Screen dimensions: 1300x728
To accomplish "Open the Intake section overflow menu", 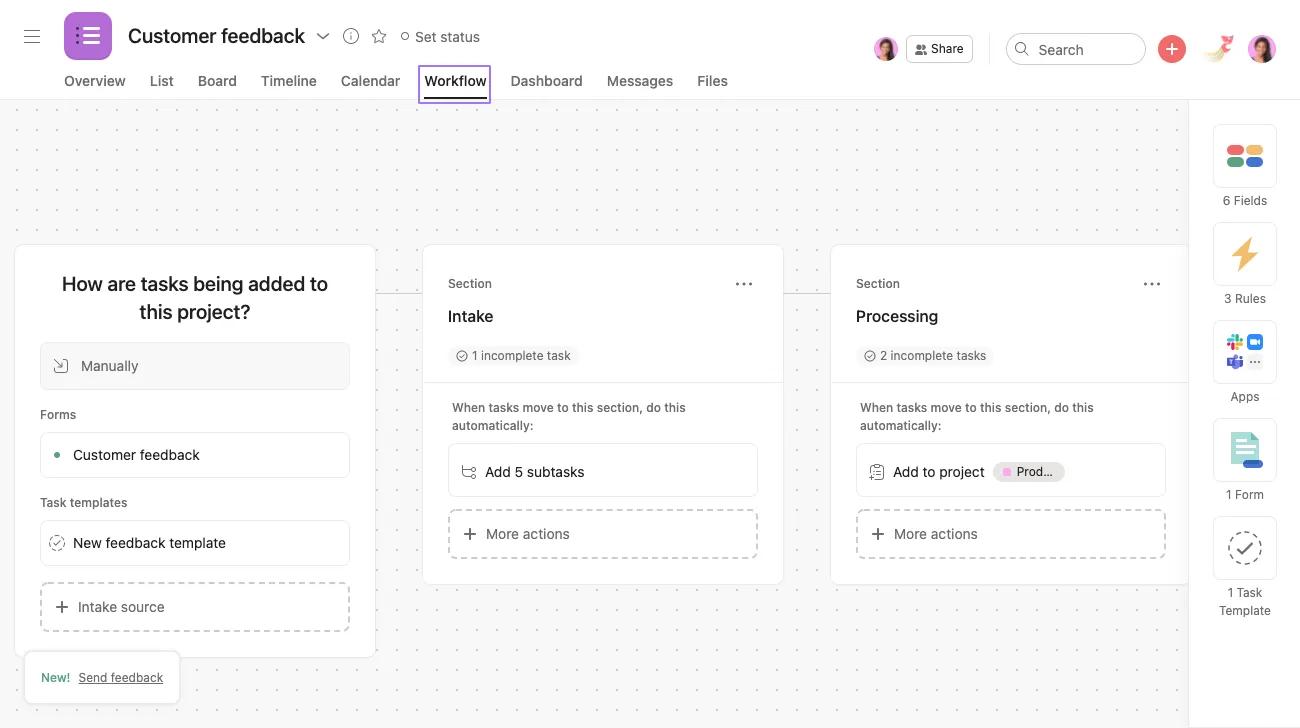I will tap(744, 284).
